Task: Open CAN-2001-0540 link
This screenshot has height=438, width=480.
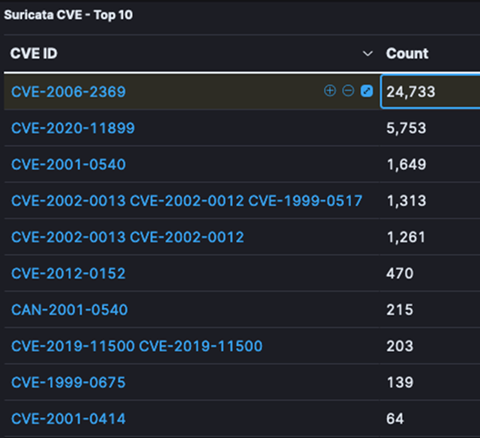Action: click(x=69, y=310)
